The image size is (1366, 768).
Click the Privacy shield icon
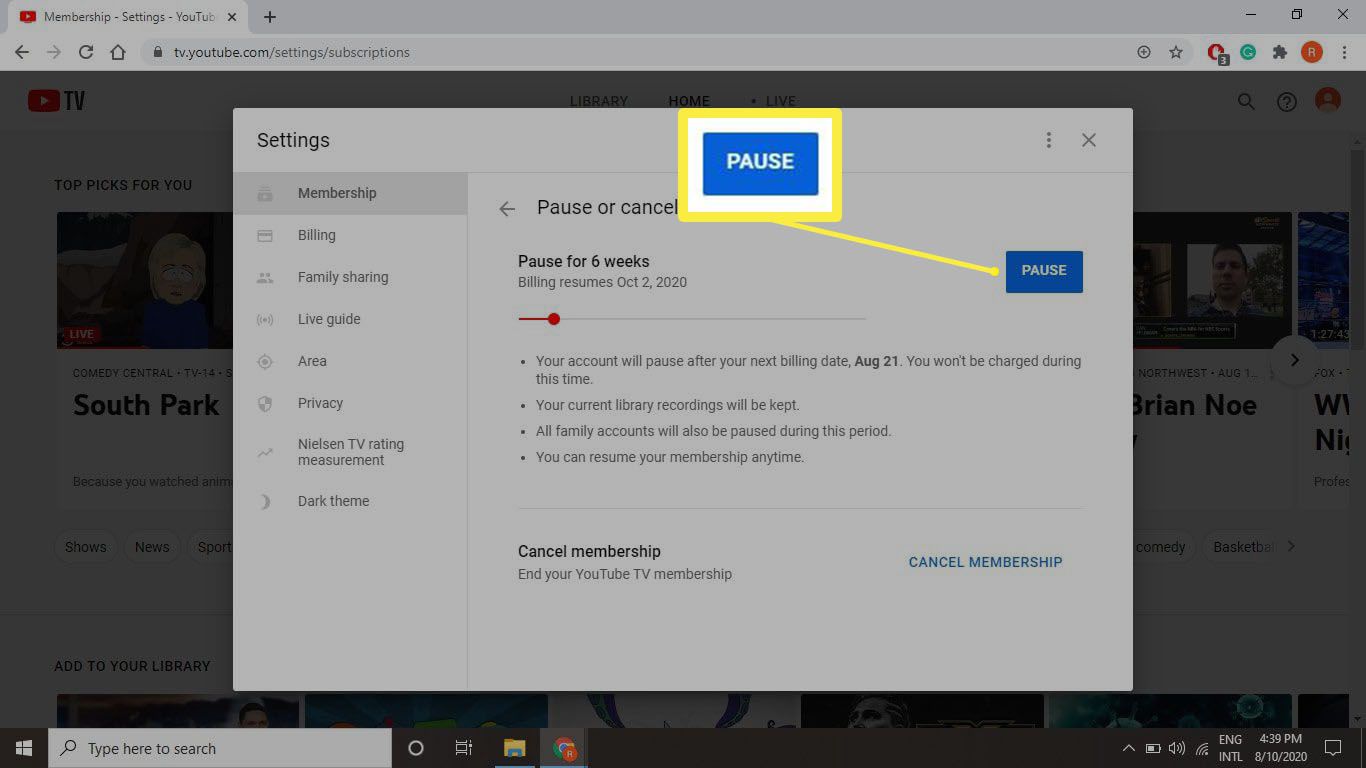265,403
